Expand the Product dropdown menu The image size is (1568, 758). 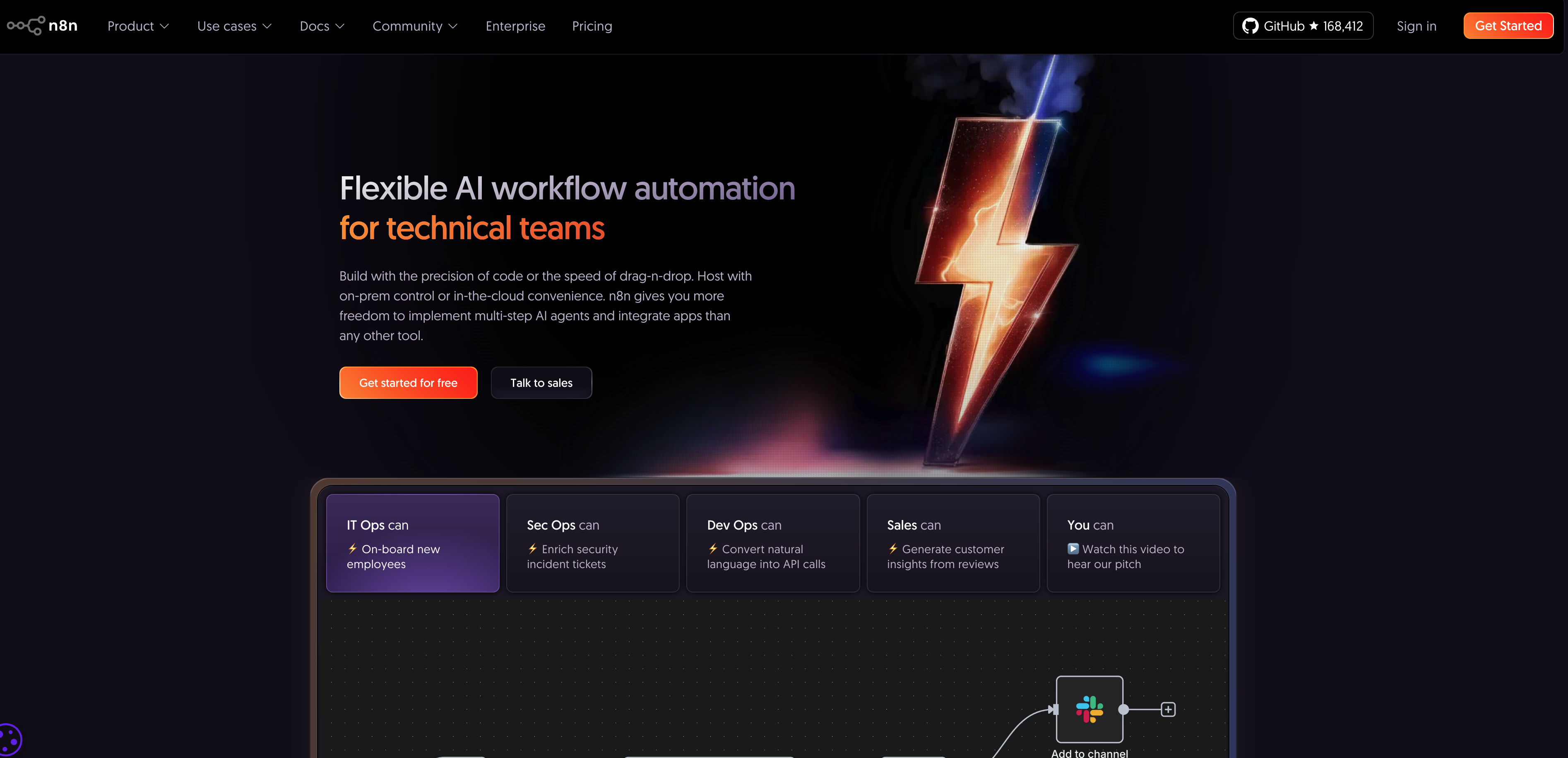[138, 26]
